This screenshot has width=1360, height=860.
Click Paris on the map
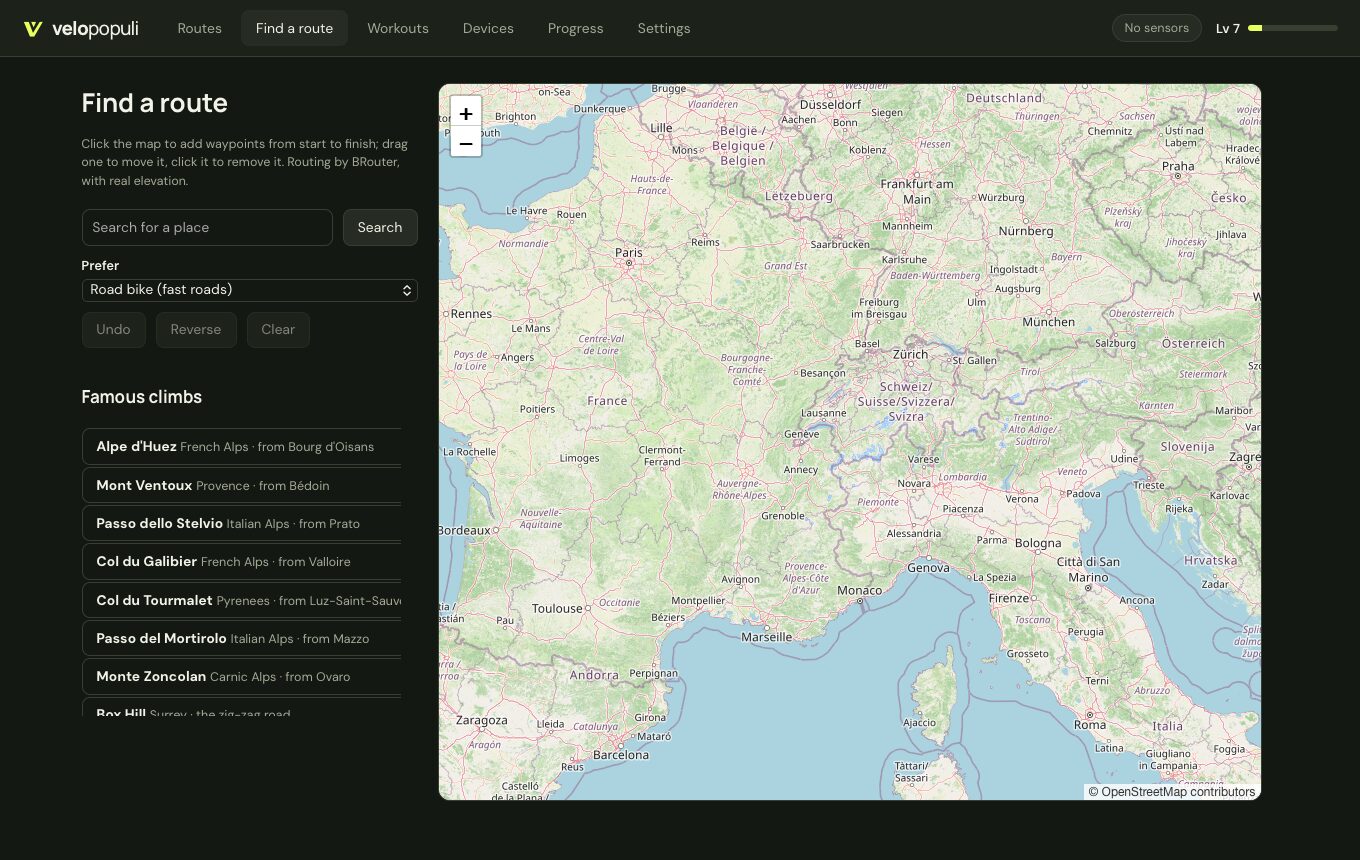(x=629, y=253)
